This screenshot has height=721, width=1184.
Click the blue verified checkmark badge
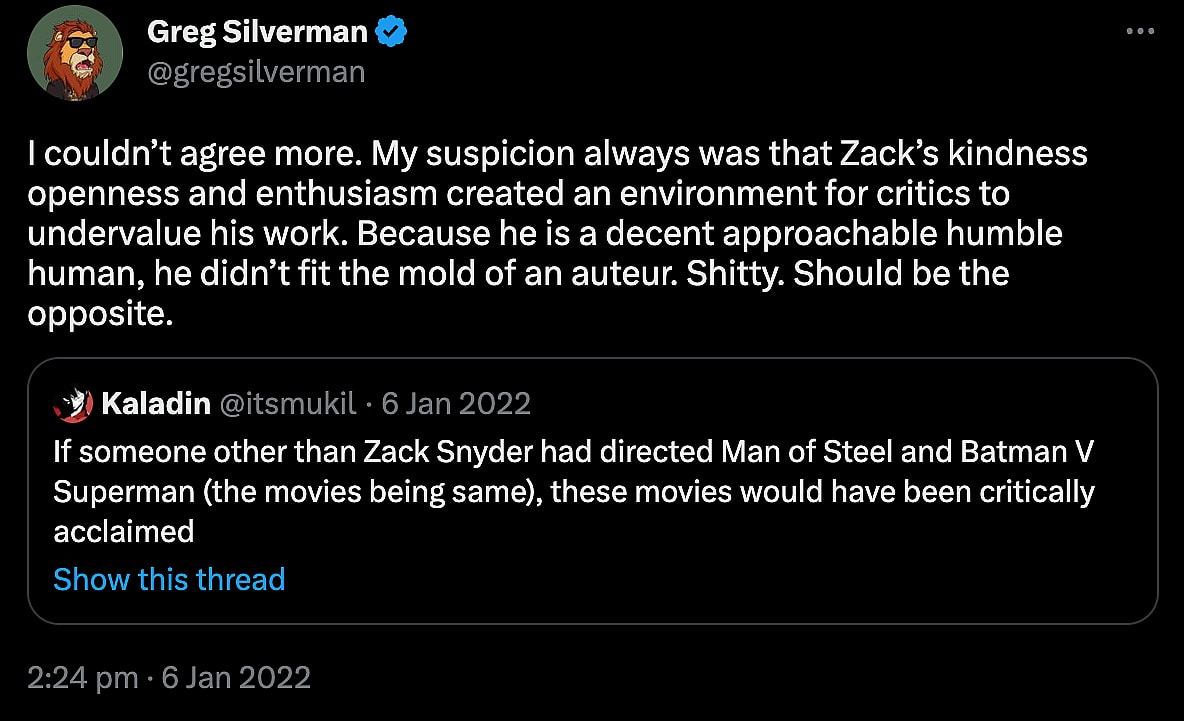(391, 33)
